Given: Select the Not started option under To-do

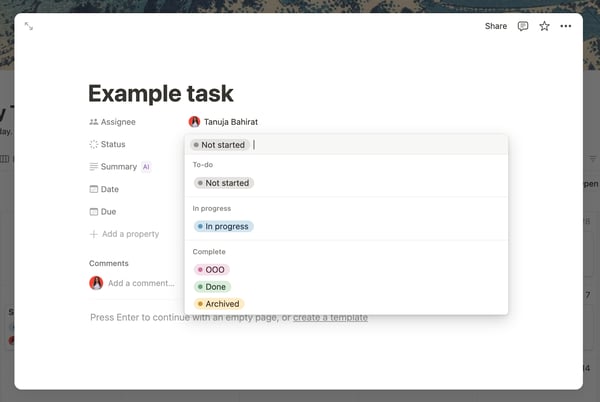Looking at the screenshot, I should (x=224, y=183).
